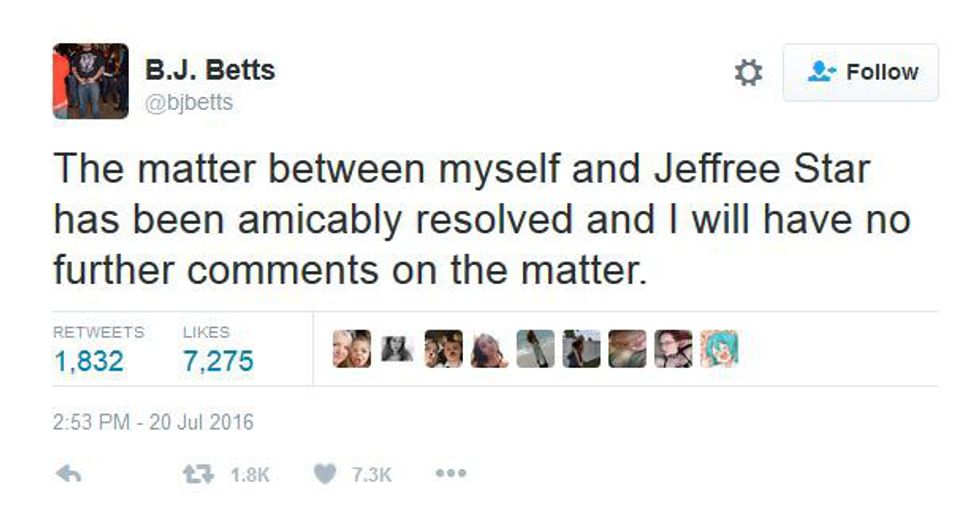Click the fourth liker avatar in row

click(489, 349)
